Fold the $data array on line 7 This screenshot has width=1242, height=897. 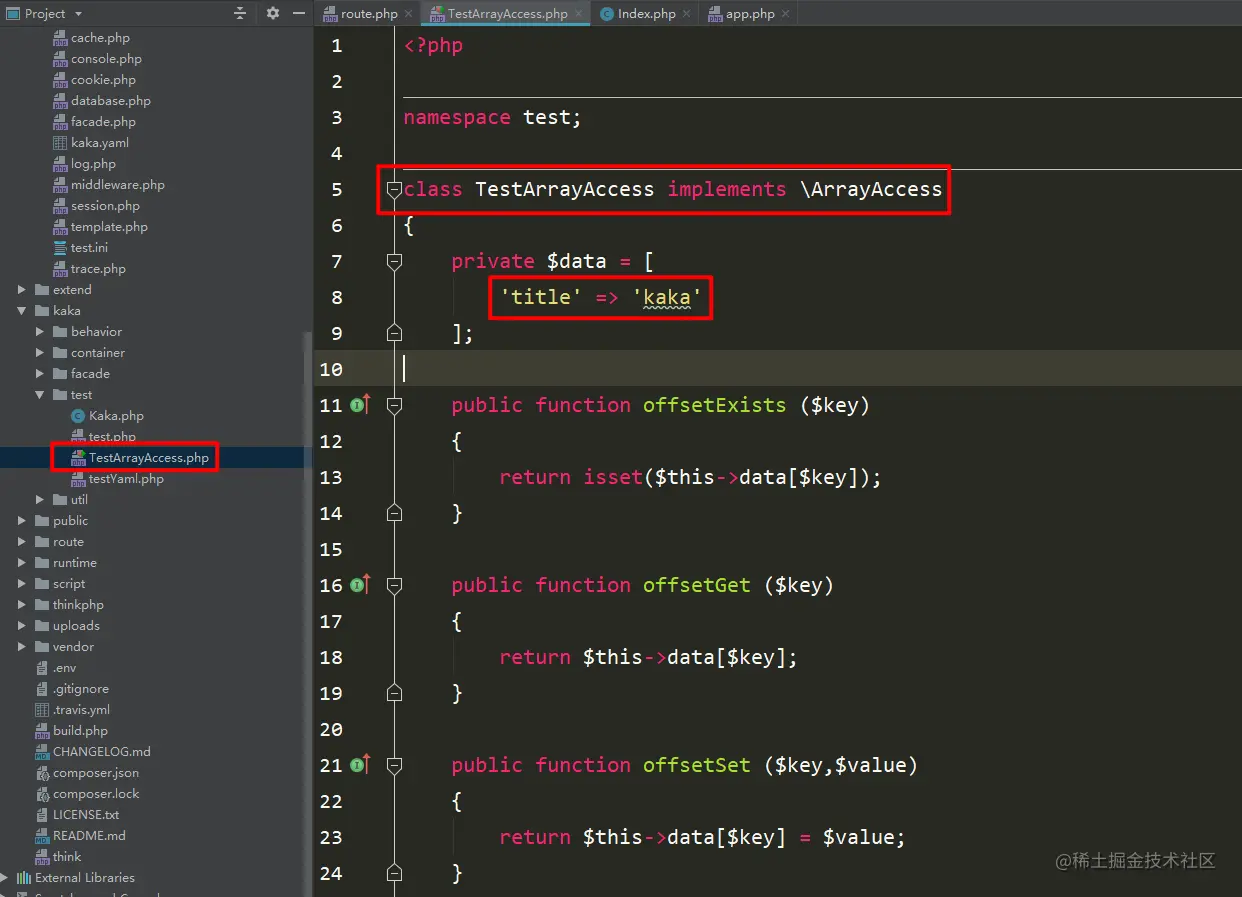[x=394, y=261]
